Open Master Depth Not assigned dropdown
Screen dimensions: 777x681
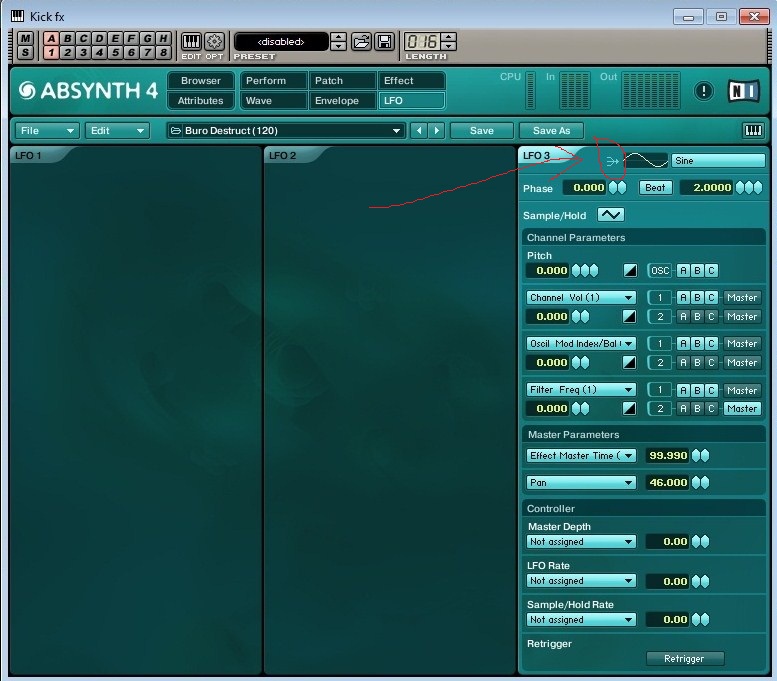pyautogui.click(x=581, y=542)
